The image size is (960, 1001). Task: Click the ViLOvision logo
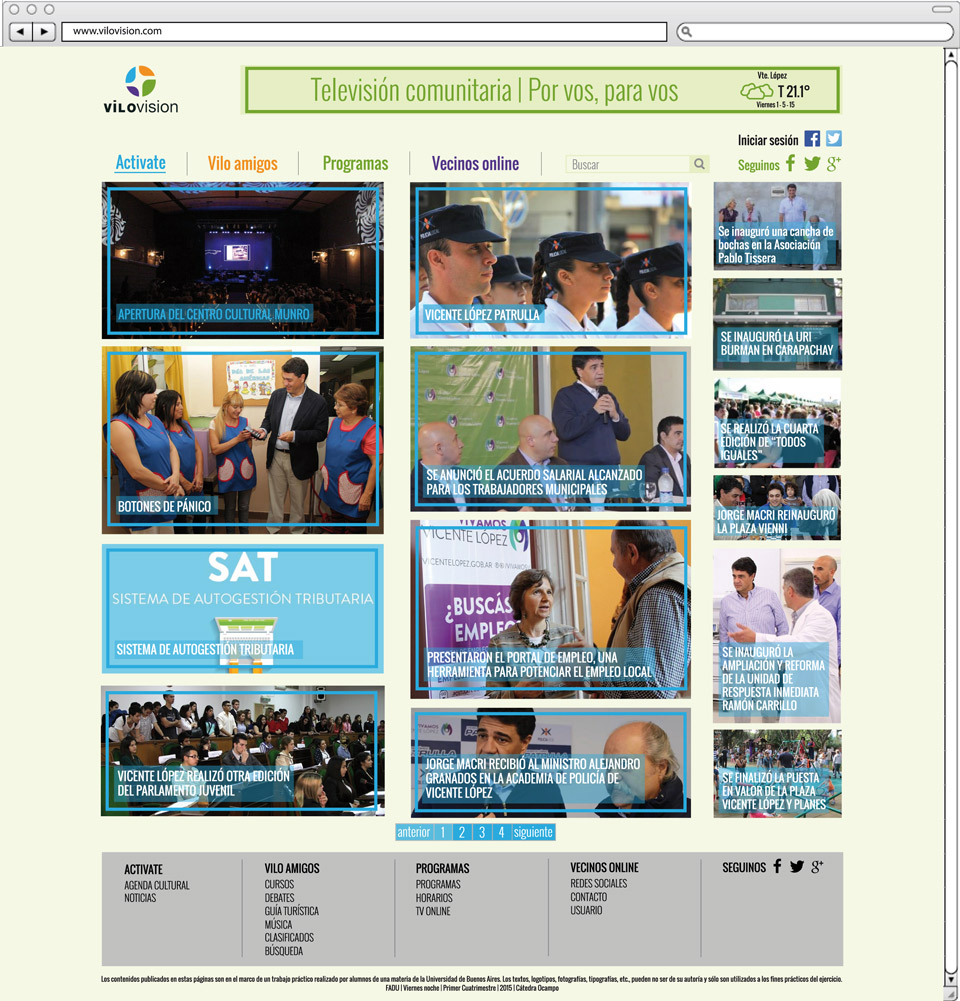click(x=140, y=89)
